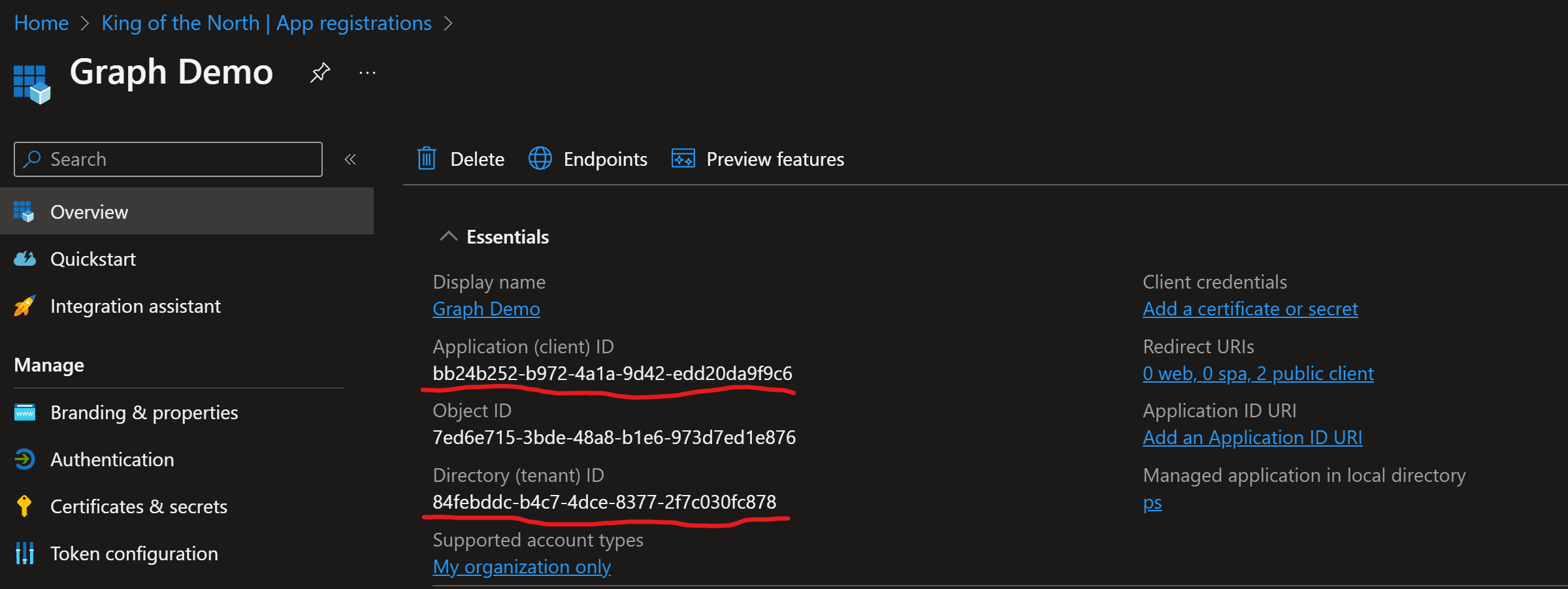Click the Quickstart icon in sidebar
This screenshot has width=1568, height=589.
24,259
